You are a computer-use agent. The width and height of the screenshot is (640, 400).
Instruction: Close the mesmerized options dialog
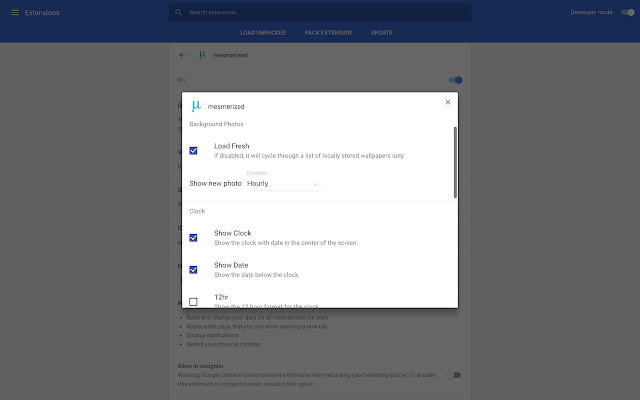click(448, 102)
